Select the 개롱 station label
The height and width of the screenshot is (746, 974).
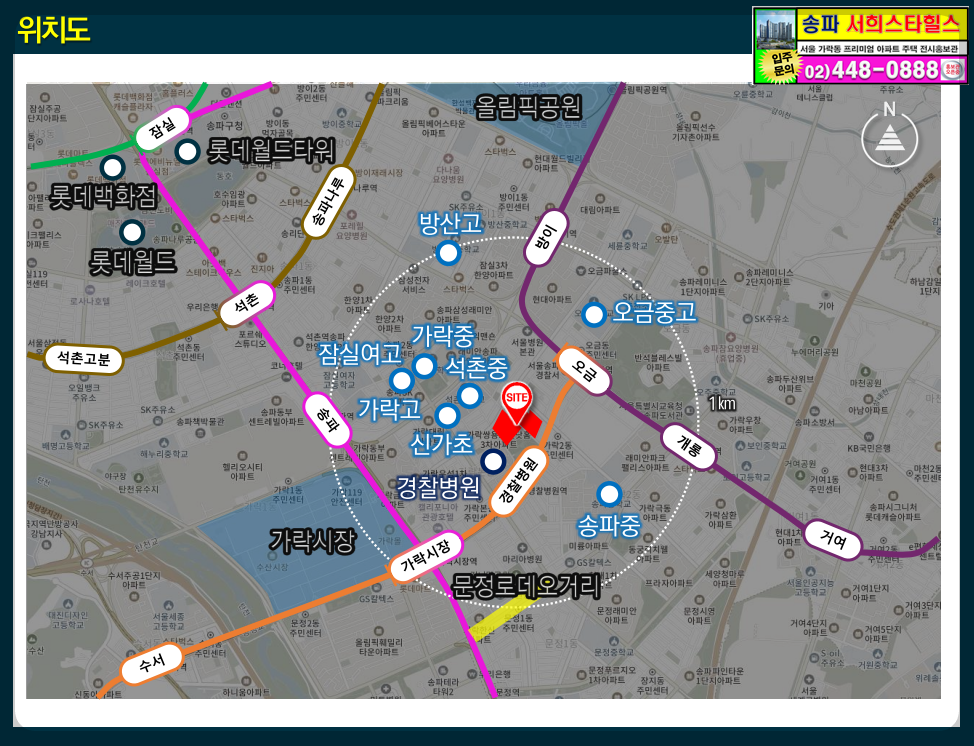[x=689, y=446]
